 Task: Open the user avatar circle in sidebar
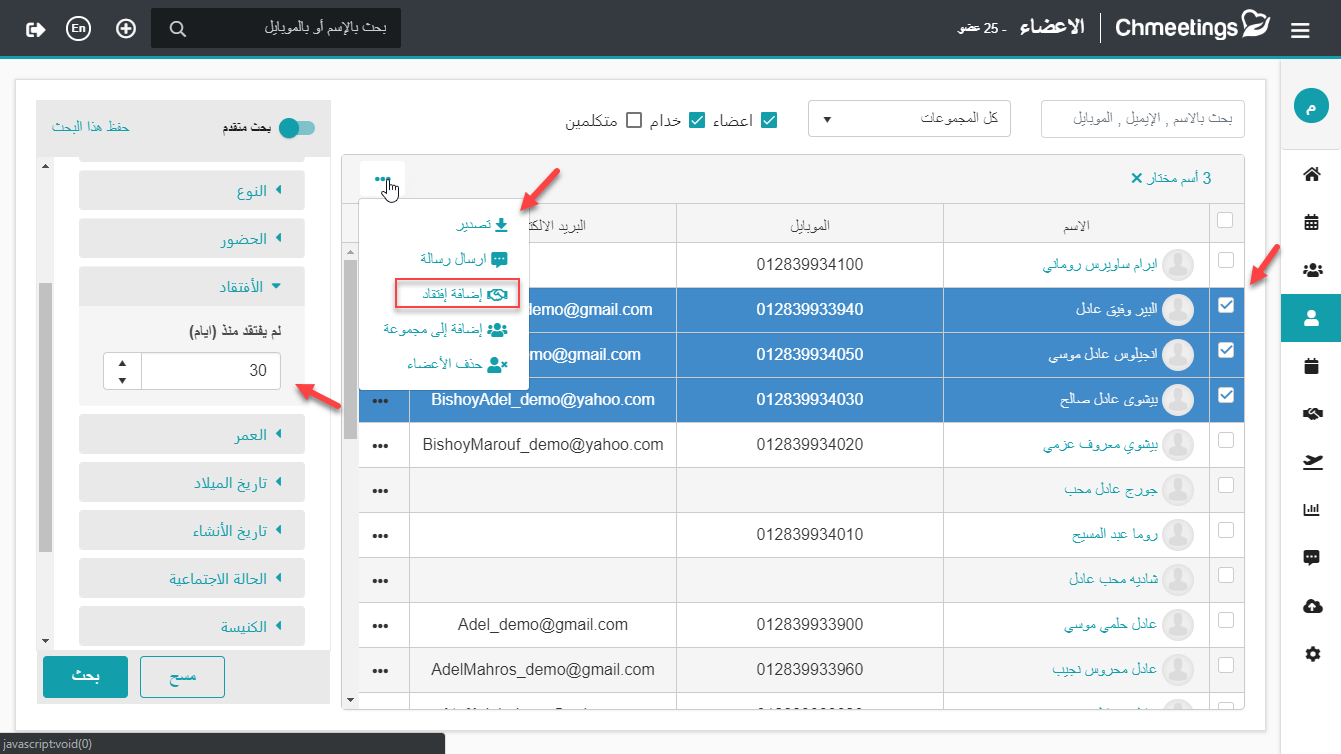[1311, 106]
